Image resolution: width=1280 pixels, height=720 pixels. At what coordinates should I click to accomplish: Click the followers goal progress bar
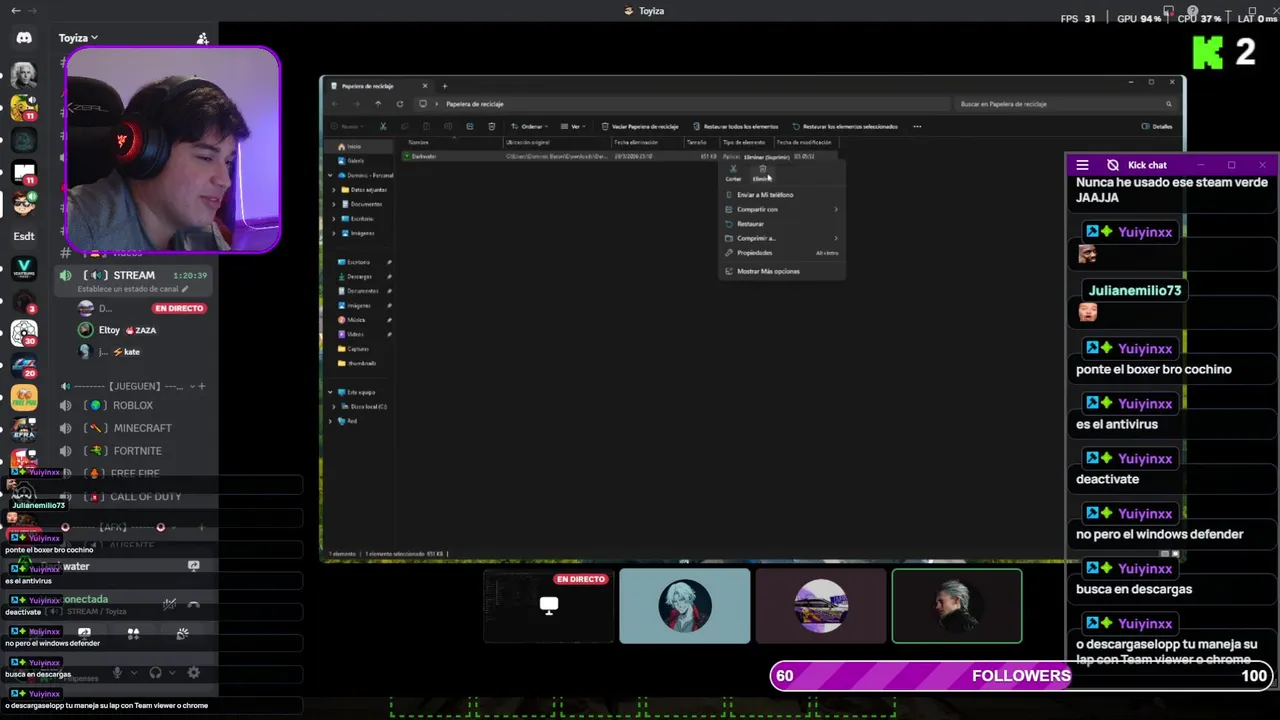[1022, 676]
